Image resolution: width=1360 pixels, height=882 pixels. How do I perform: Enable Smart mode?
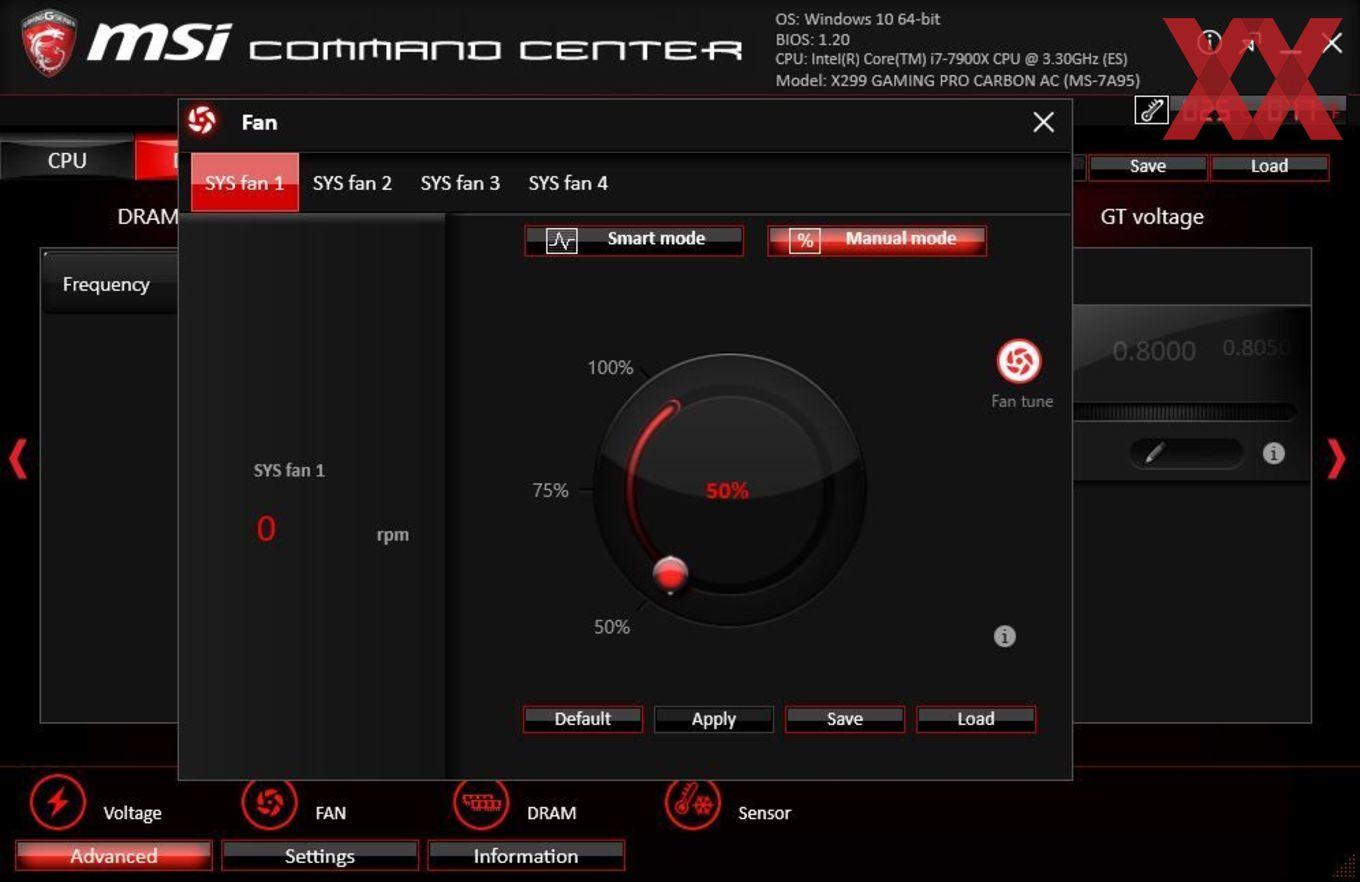click(x=634, y=240)
